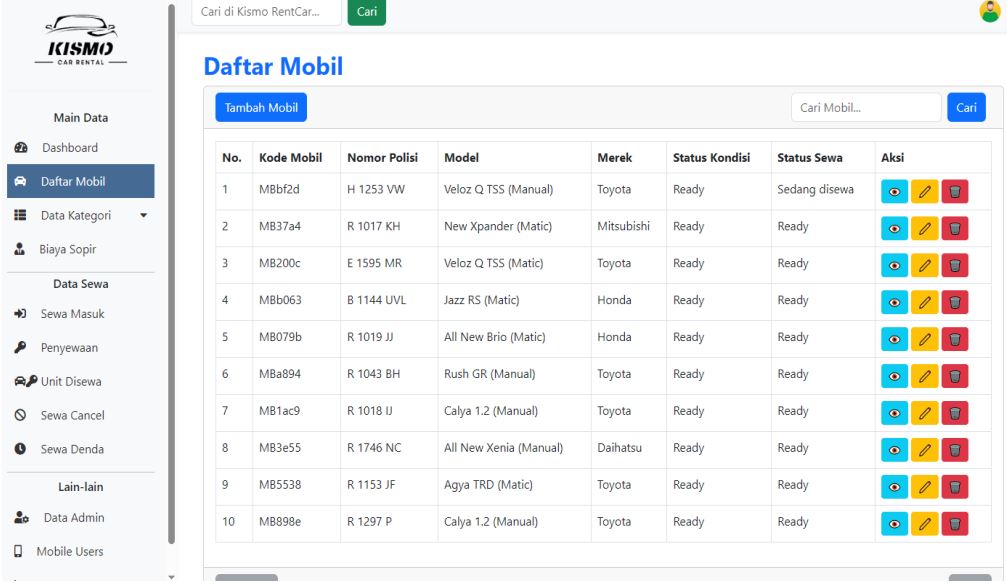Screen dimensions: 1007x585
Task: Click the Tambah Mobil button
Action: [x=261, y=108]
